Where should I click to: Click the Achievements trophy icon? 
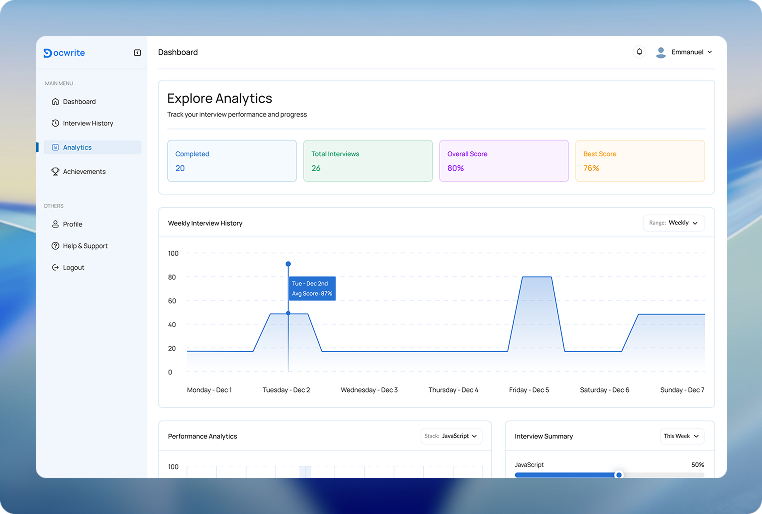55,171
